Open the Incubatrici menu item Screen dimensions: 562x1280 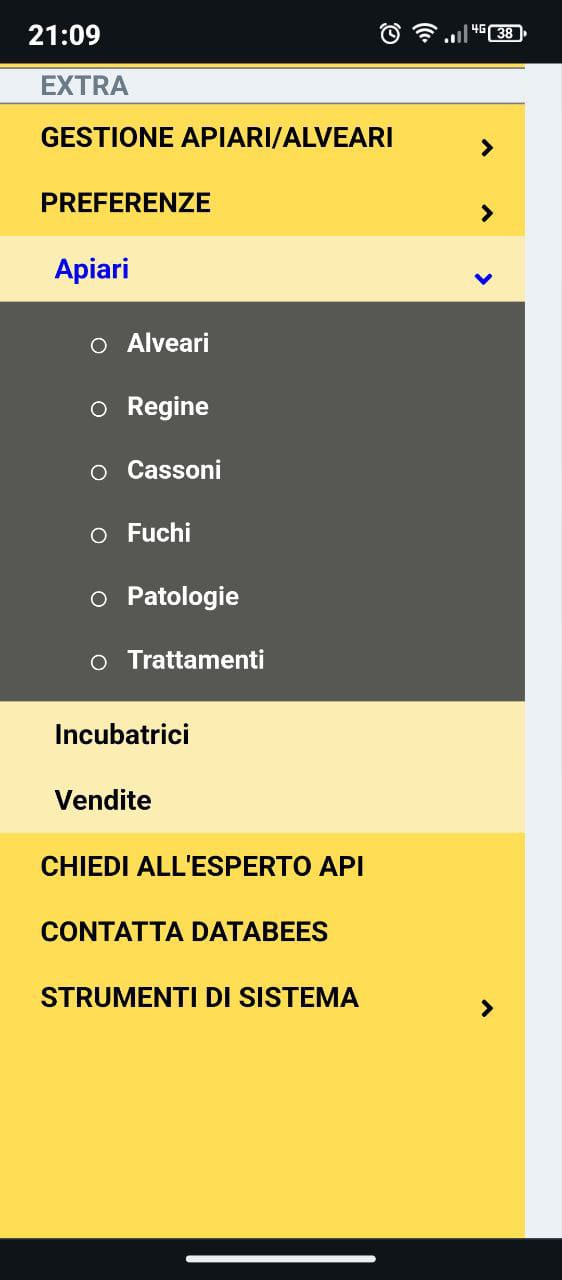tap(262, 735)
